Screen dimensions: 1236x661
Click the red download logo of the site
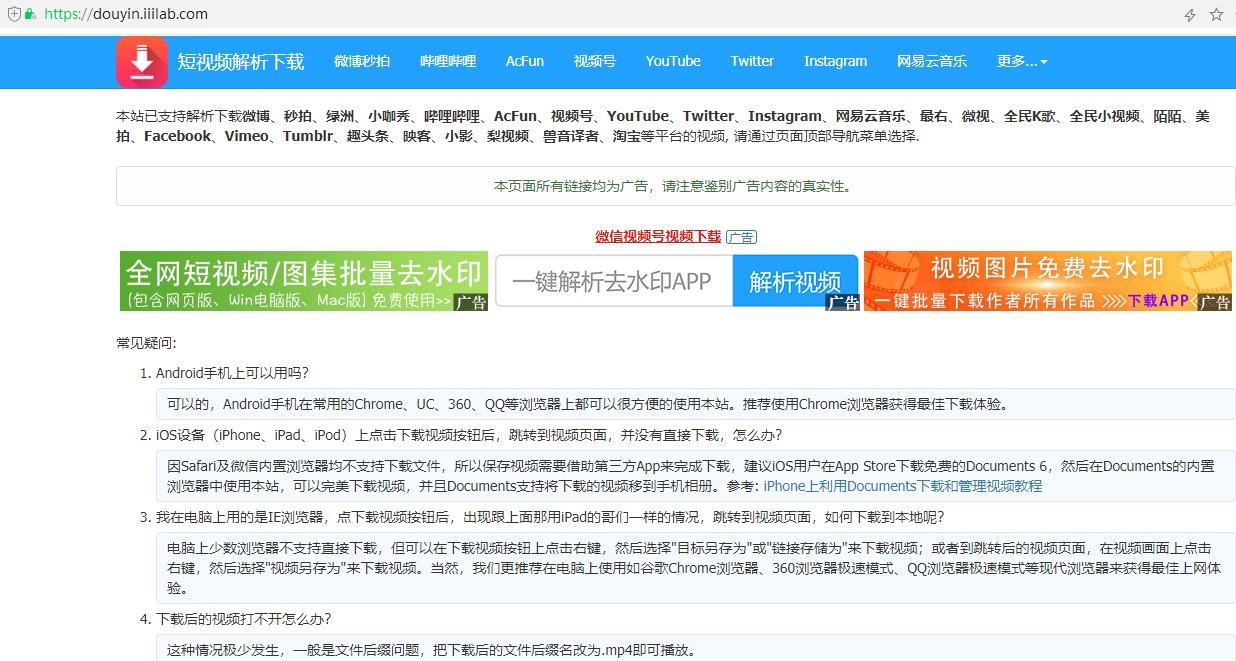click(x=141, y=62)
